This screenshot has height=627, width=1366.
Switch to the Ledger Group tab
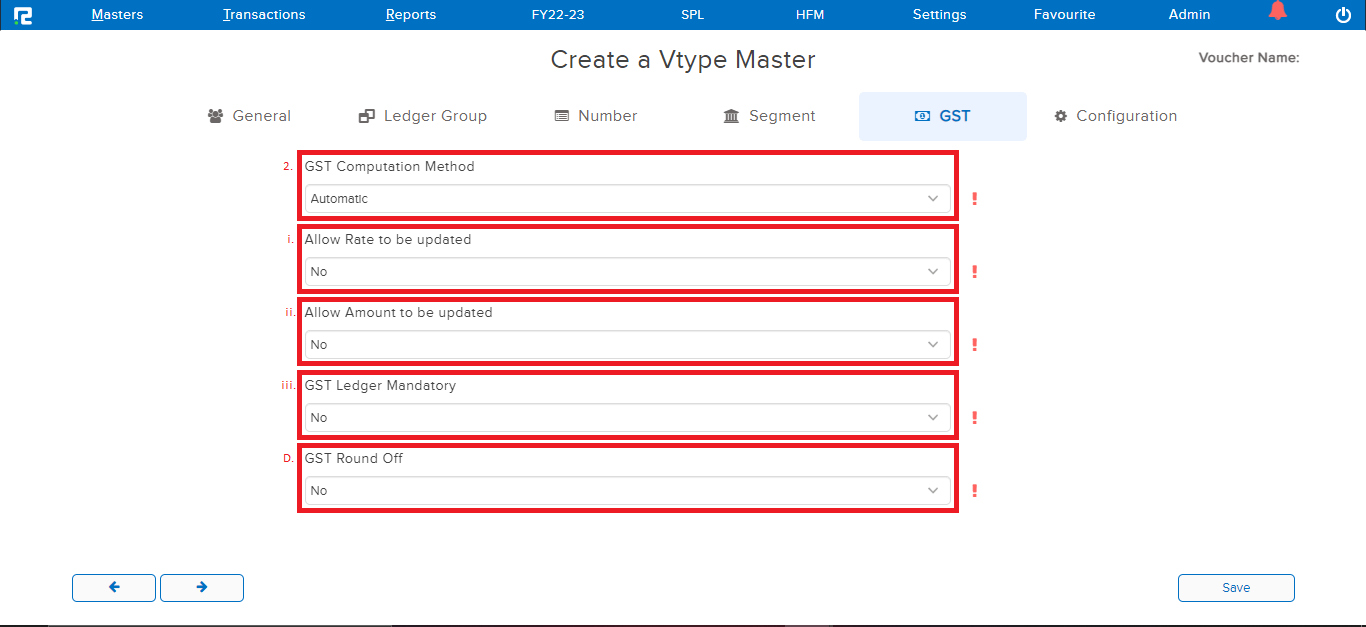(423, 116)
